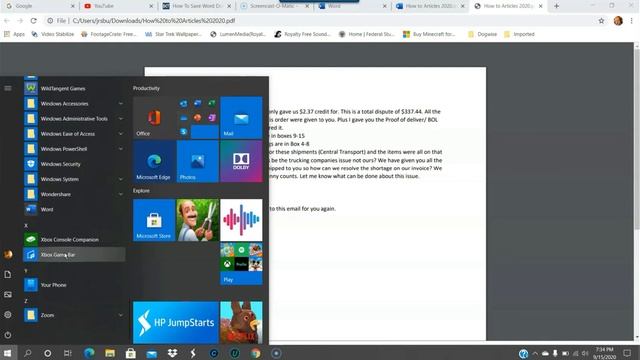The width and height of the screenshot is (640, 360).
Task: Open Dropbox from taskbar
Action: point(172,353)
